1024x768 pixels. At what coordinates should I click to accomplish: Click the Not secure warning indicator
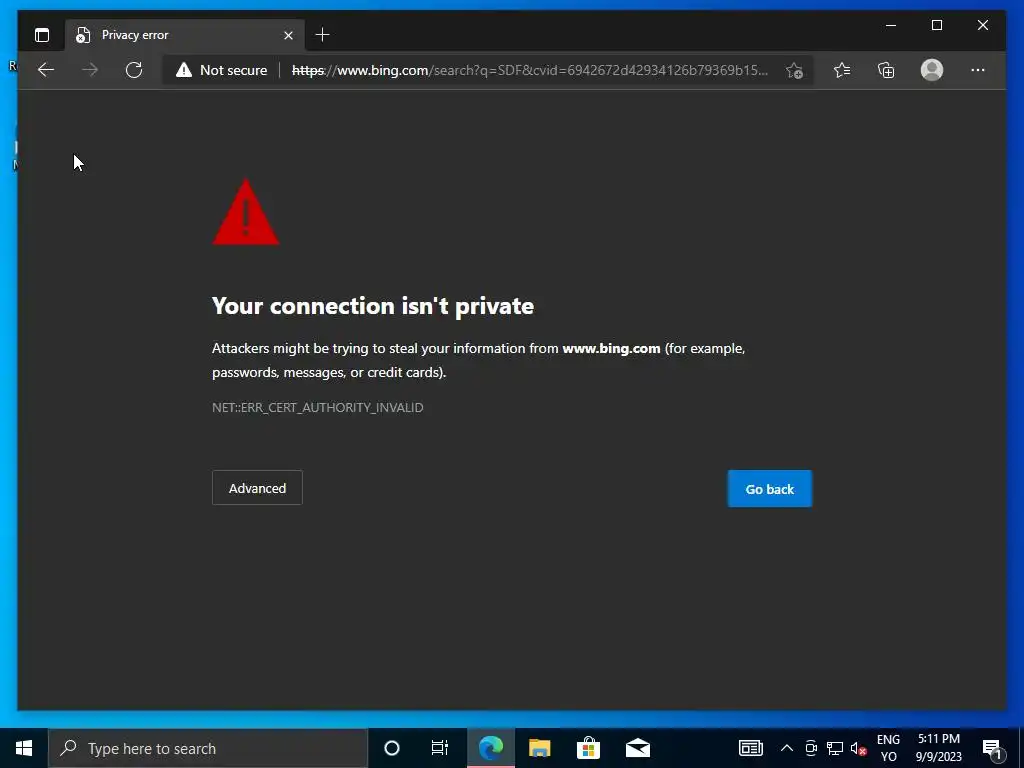(221, 70)
